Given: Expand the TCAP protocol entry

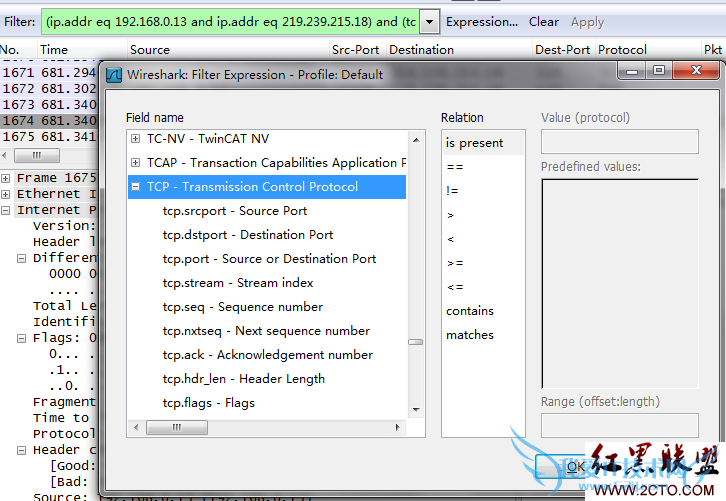Looking at the screenshot, I should click(x=135, y=163).
